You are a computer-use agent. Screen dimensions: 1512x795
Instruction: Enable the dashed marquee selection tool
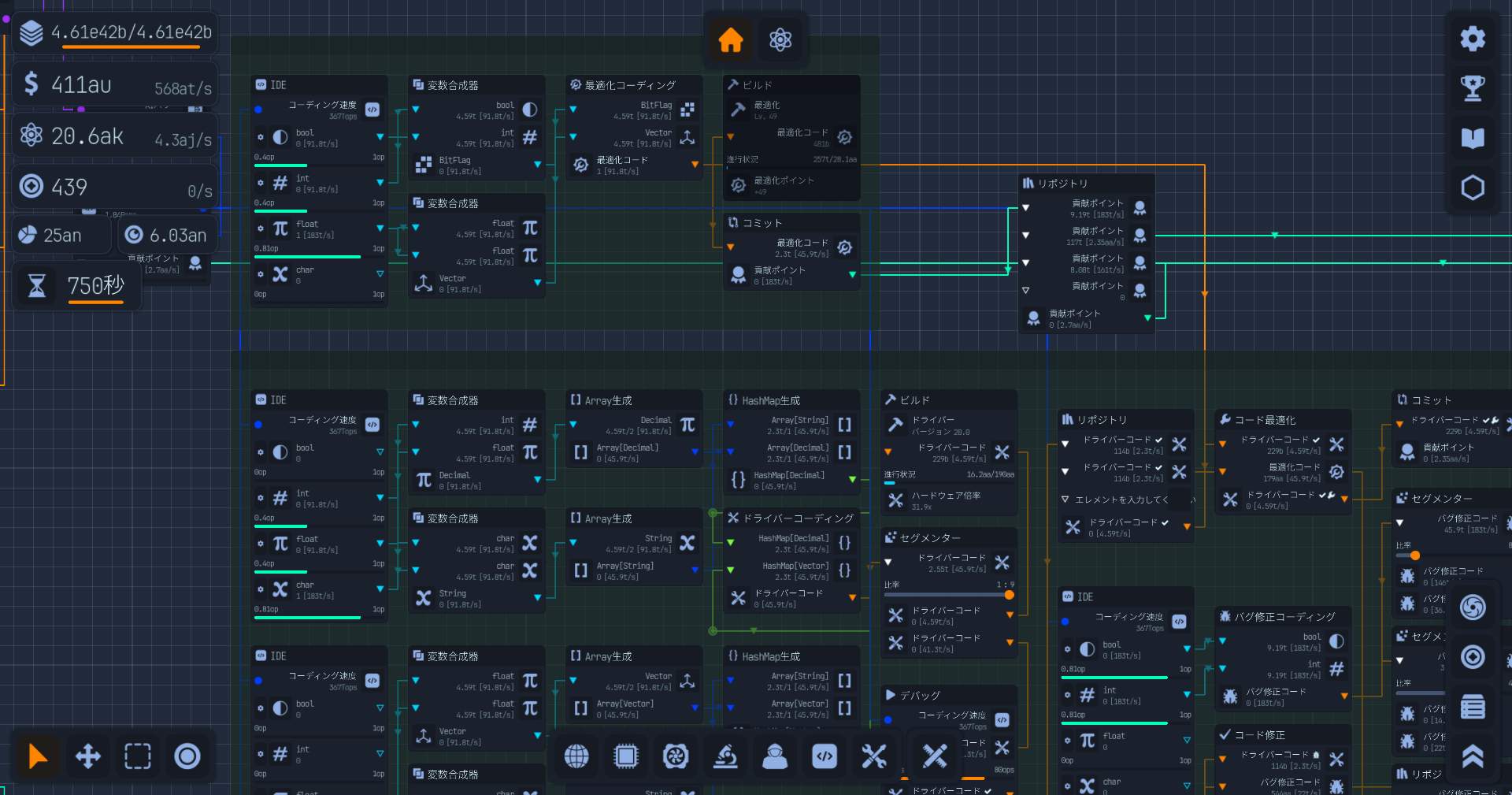click(138, 756)
